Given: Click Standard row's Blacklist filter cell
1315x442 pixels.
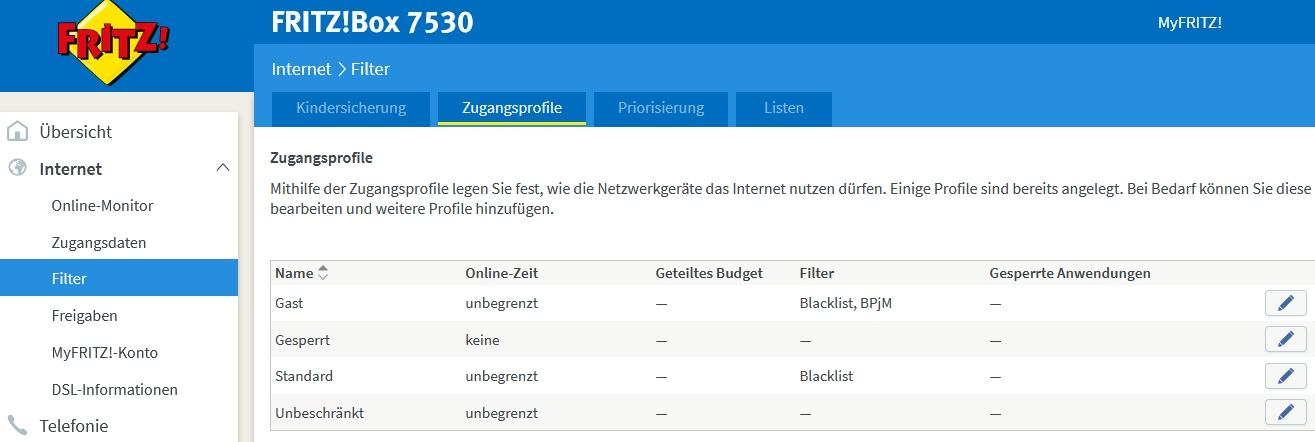Looking at the screenshot, I should [x=827, y=376].
